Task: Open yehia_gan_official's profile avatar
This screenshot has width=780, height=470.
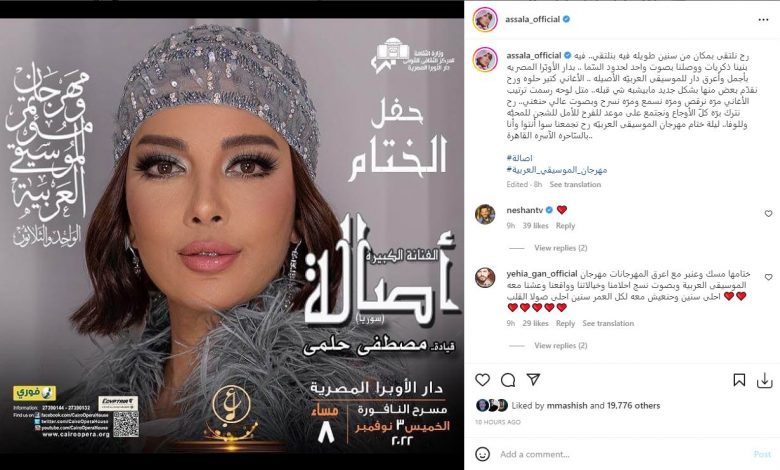Action: click(485, 278)
